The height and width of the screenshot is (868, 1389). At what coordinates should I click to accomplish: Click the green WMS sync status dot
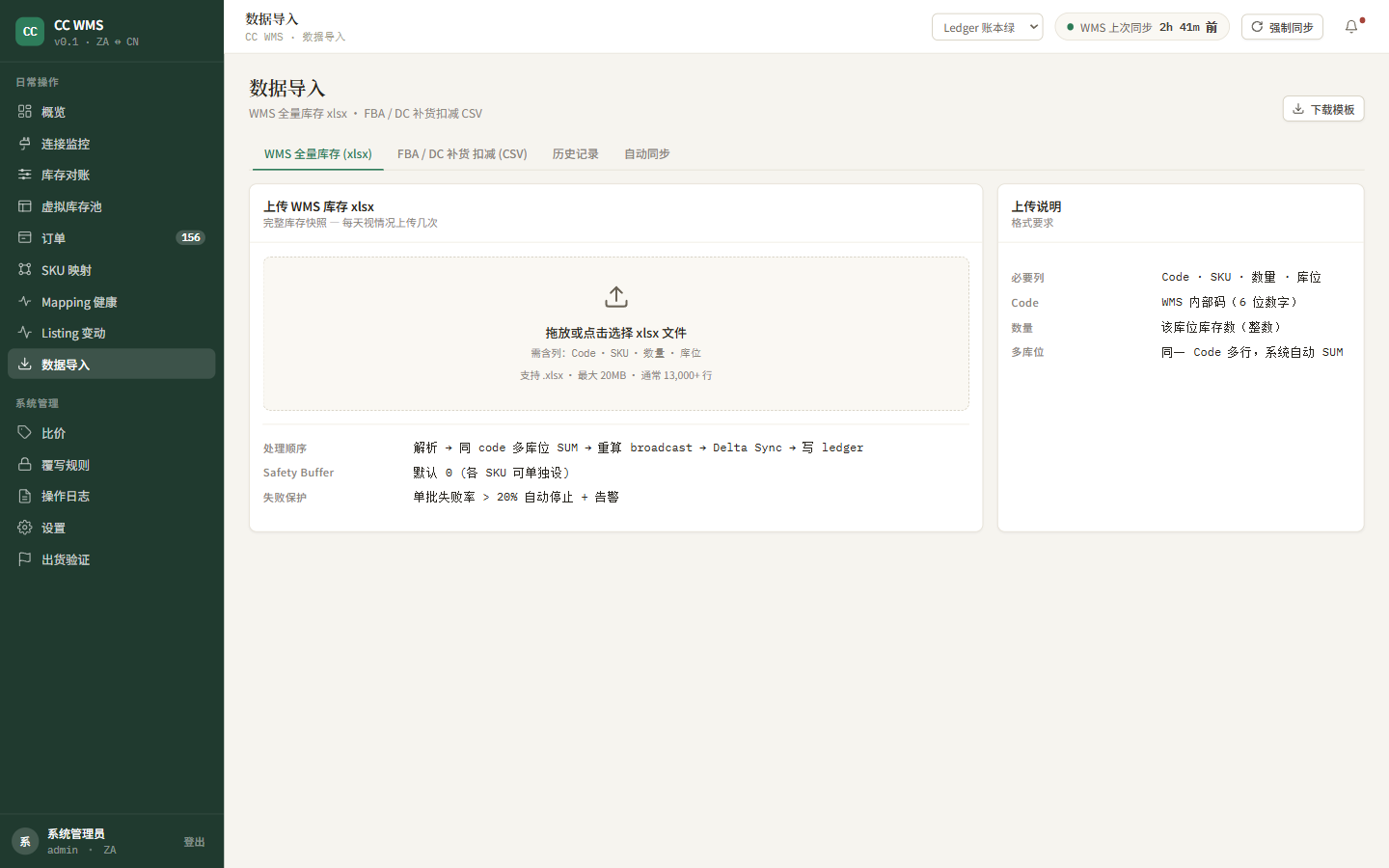tap(1070, 27)
